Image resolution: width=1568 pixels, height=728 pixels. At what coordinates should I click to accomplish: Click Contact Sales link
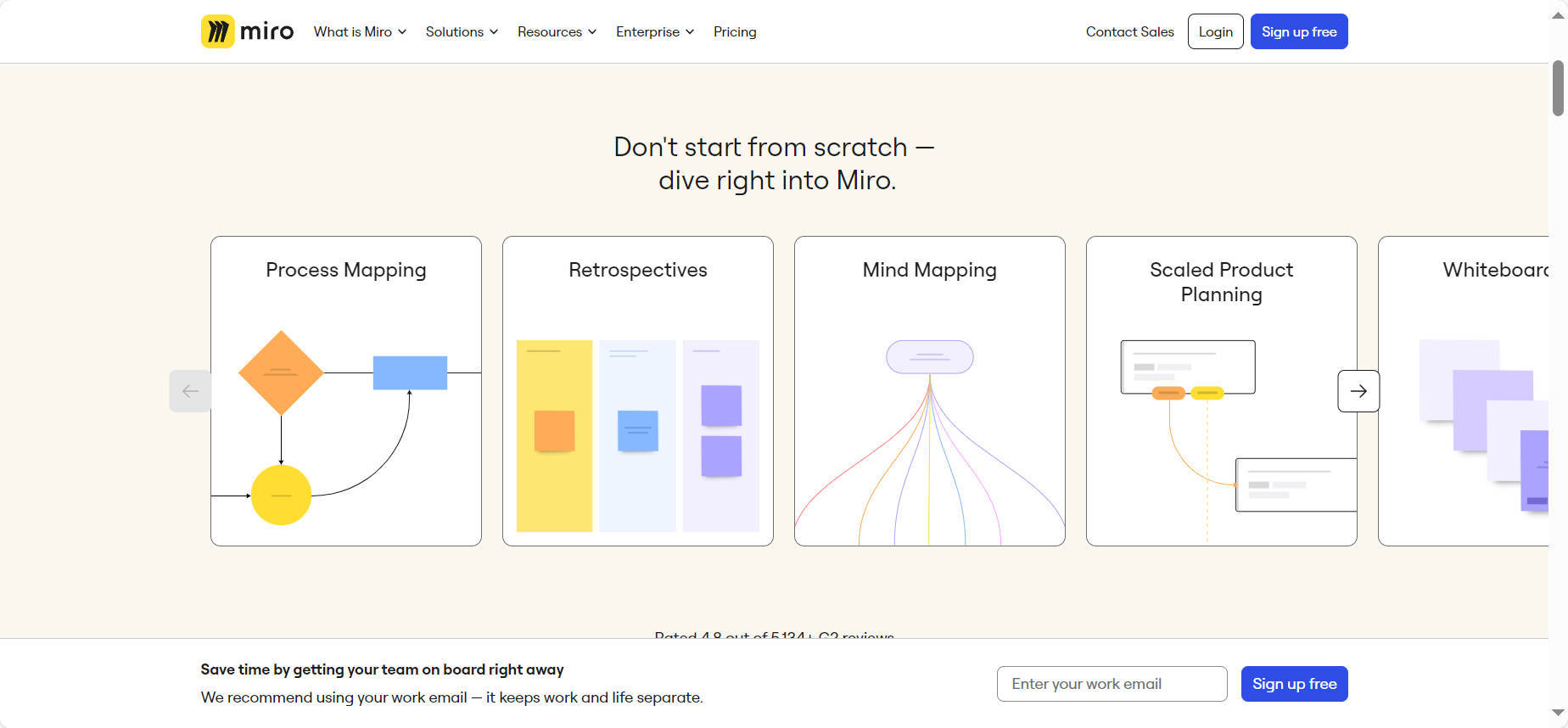click(1130, 31)
